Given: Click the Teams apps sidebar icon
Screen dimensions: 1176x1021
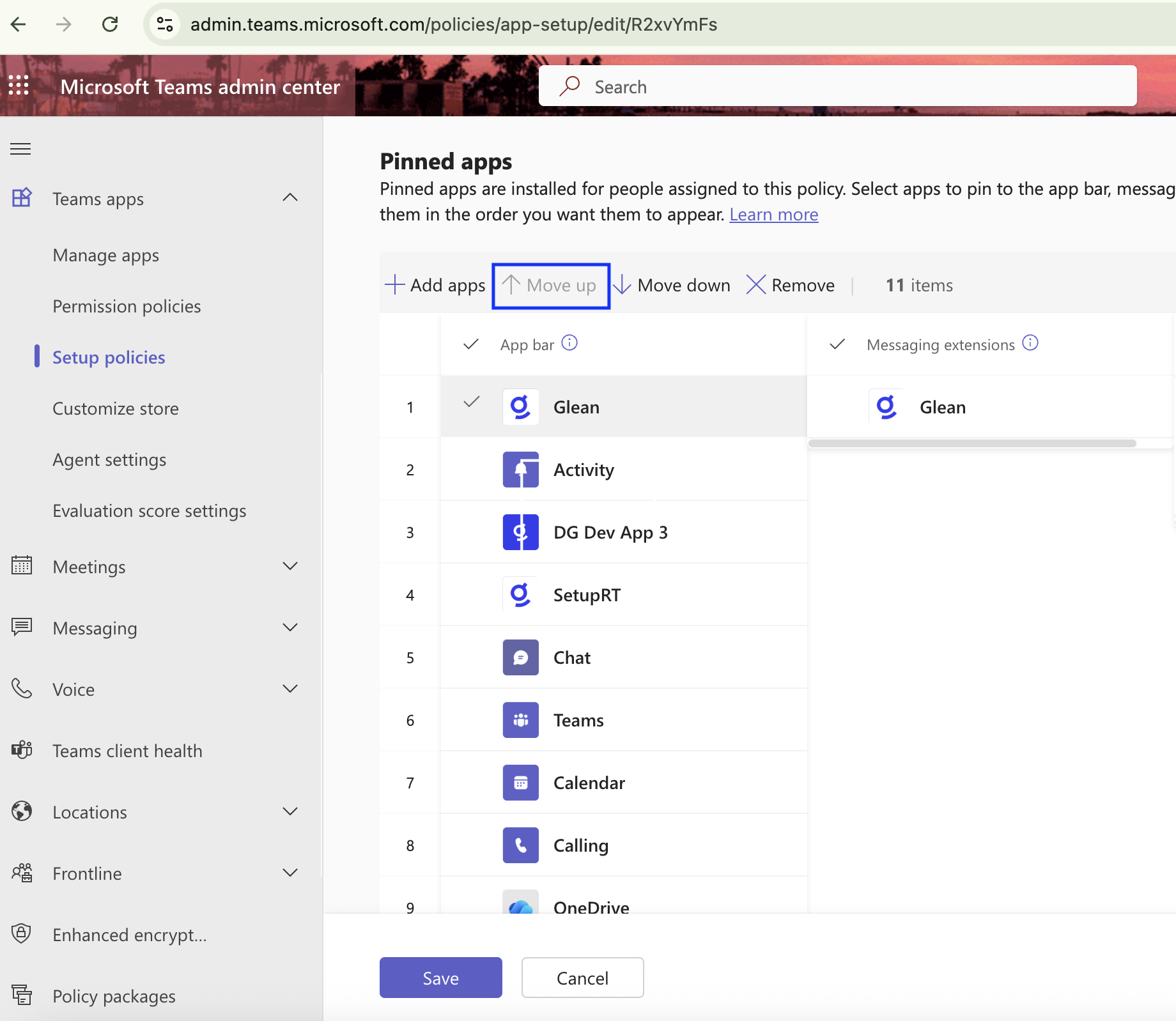Looking at the screenshot, I should click(22, 197).
